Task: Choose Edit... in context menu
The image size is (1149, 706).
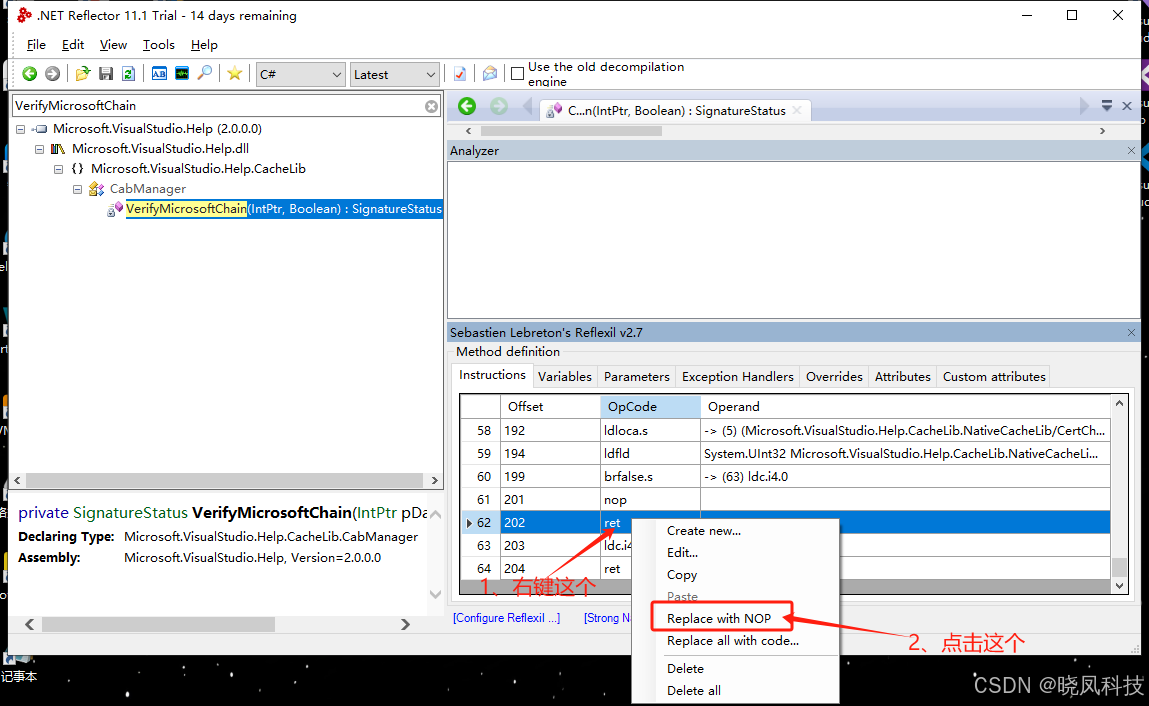Action: [682, 552]
